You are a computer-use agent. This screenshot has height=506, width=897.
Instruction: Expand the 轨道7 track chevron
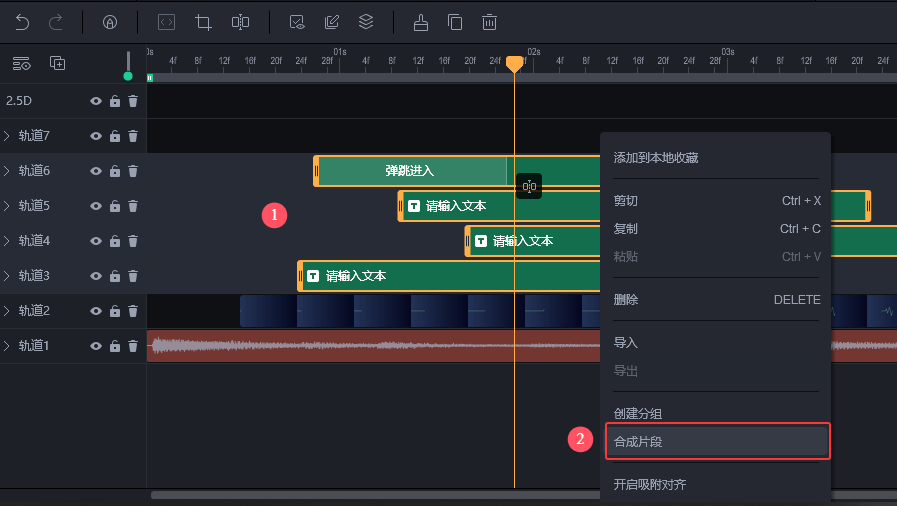point(7,136)
